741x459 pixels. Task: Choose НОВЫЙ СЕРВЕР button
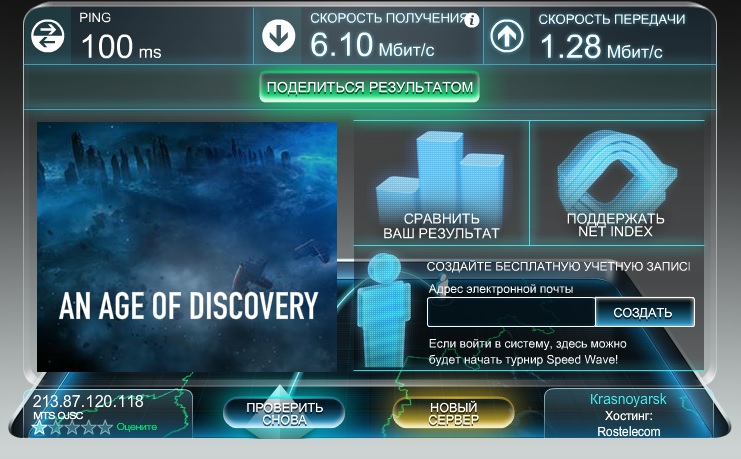pyautogui.click(x=453, y=413)
